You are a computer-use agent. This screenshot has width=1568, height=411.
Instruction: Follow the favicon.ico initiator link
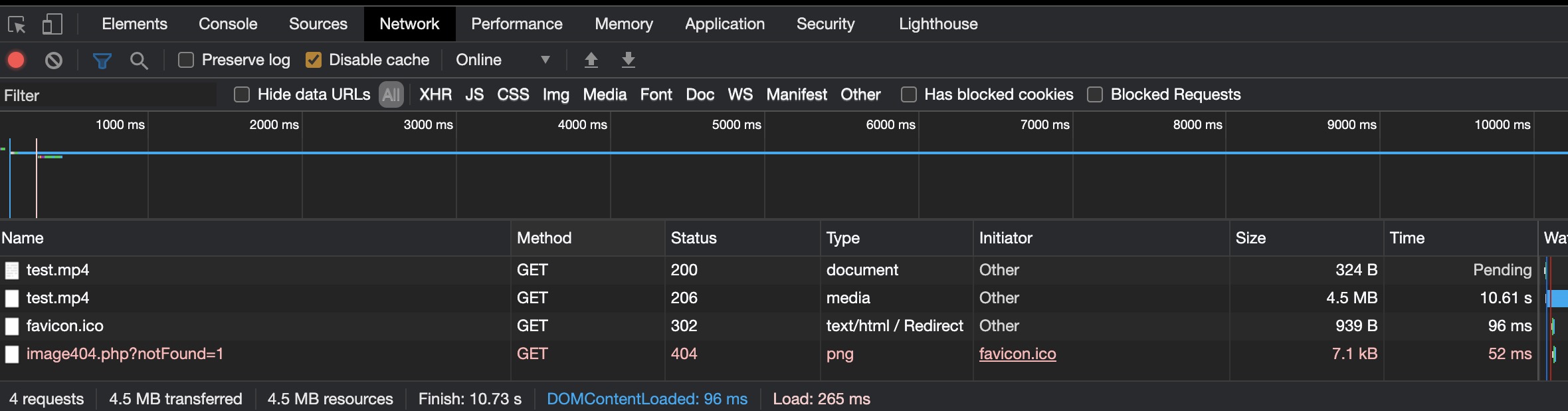pos(1017,354)
